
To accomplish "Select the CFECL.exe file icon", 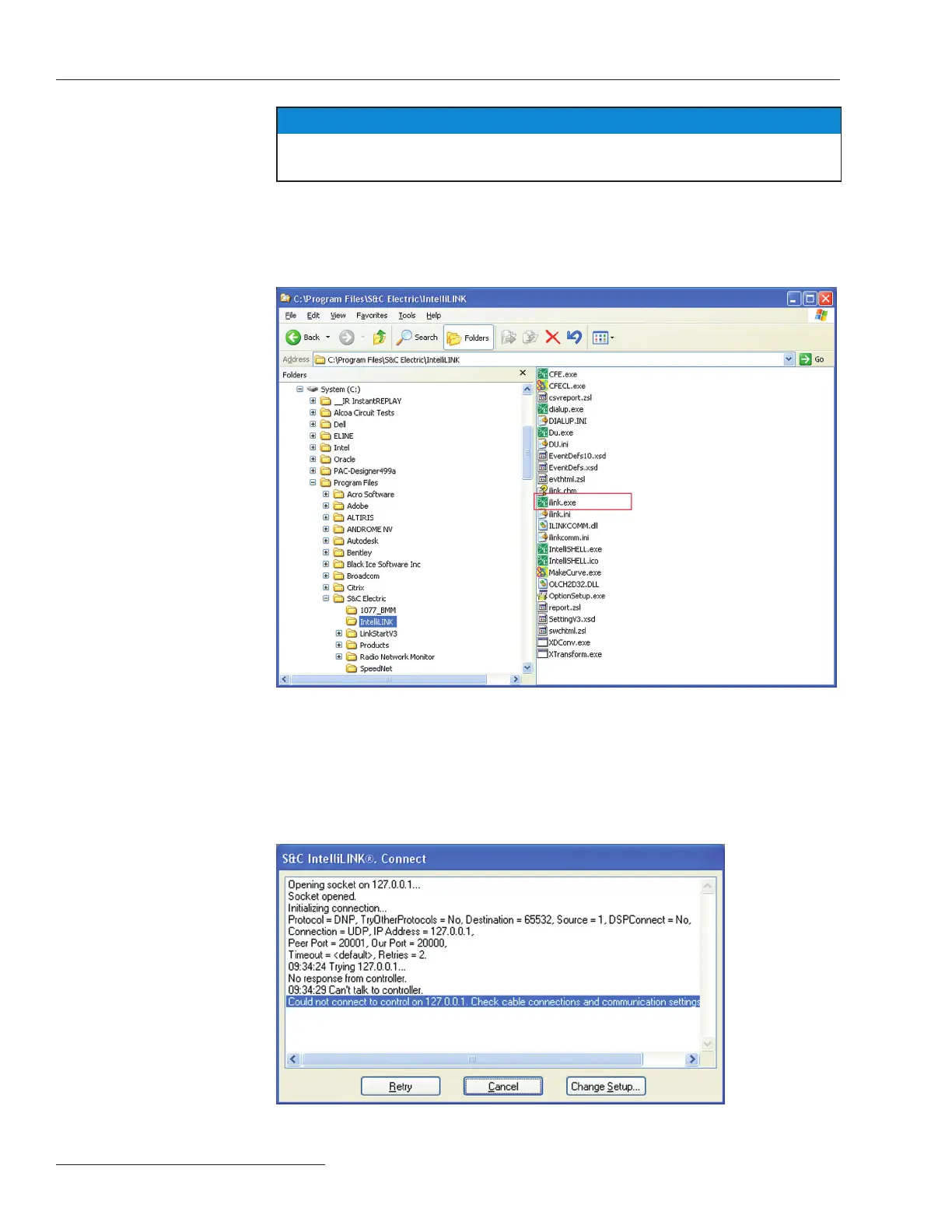I will click(543, 386).
